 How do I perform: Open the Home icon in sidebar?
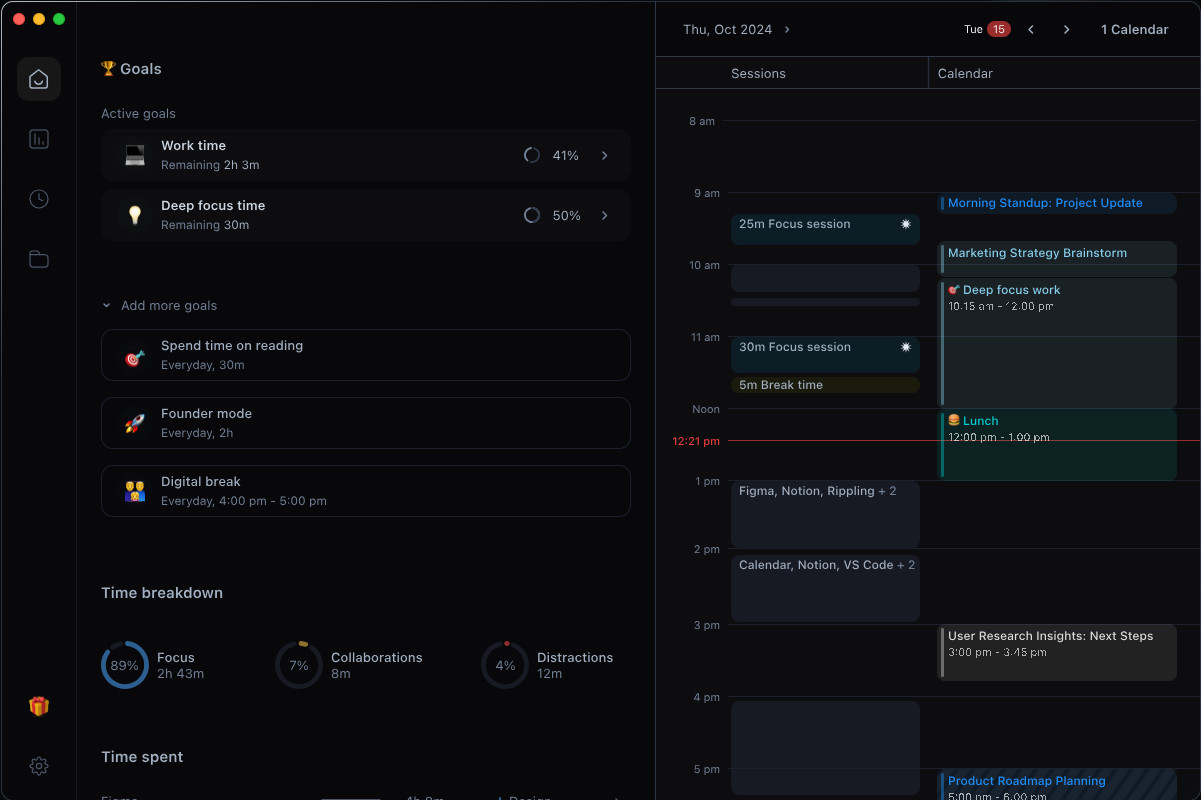39,79
